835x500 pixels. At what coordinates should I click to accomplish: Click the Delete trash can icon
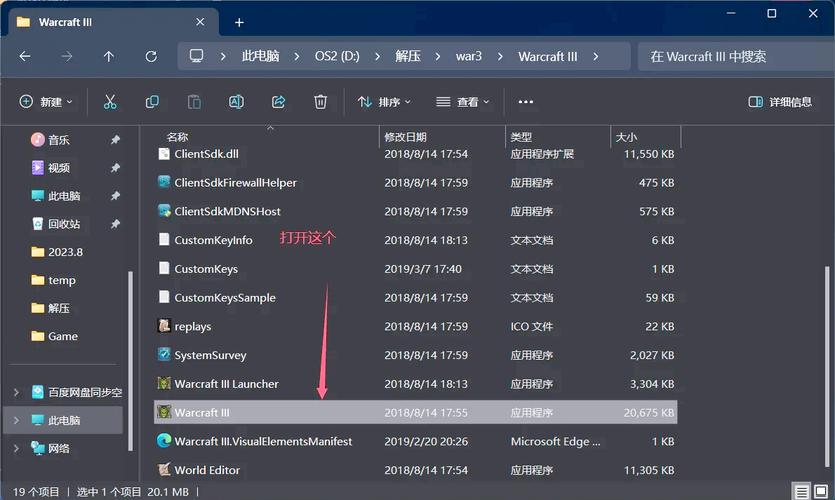coord(320,102)
